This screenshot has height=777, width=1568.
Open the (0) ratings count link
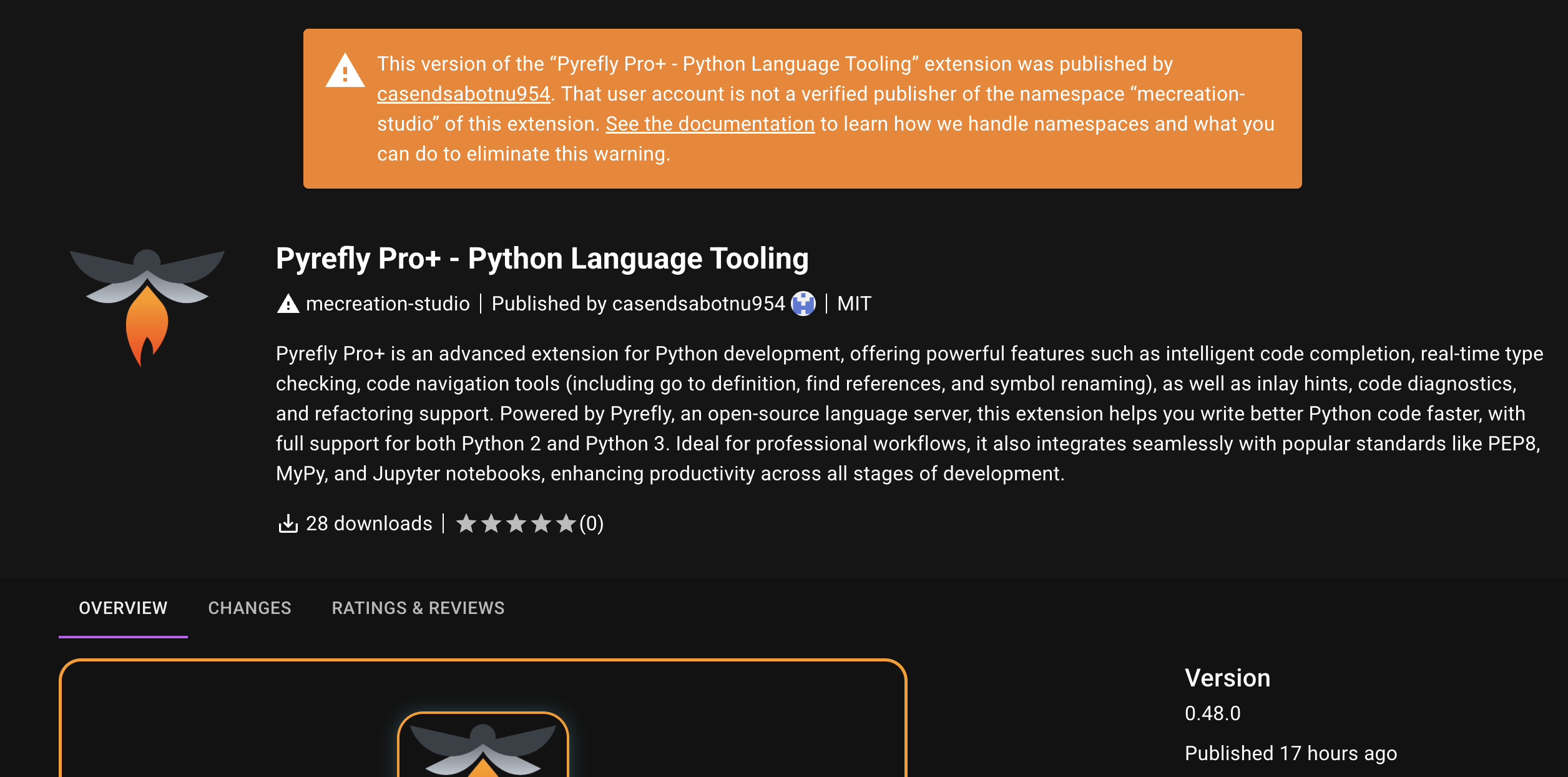(x=591, y=523)
